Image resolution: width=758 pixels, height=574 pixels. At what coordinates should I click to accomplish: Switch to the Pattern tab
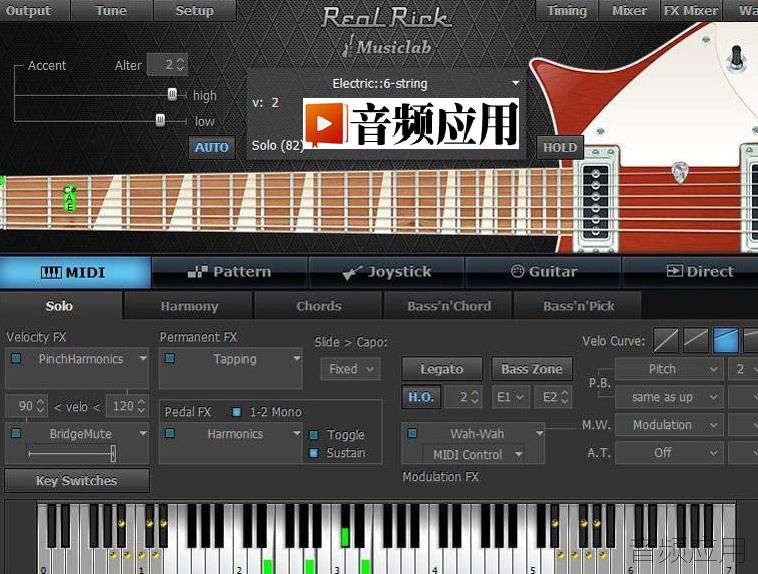click(x=230, y=272)
